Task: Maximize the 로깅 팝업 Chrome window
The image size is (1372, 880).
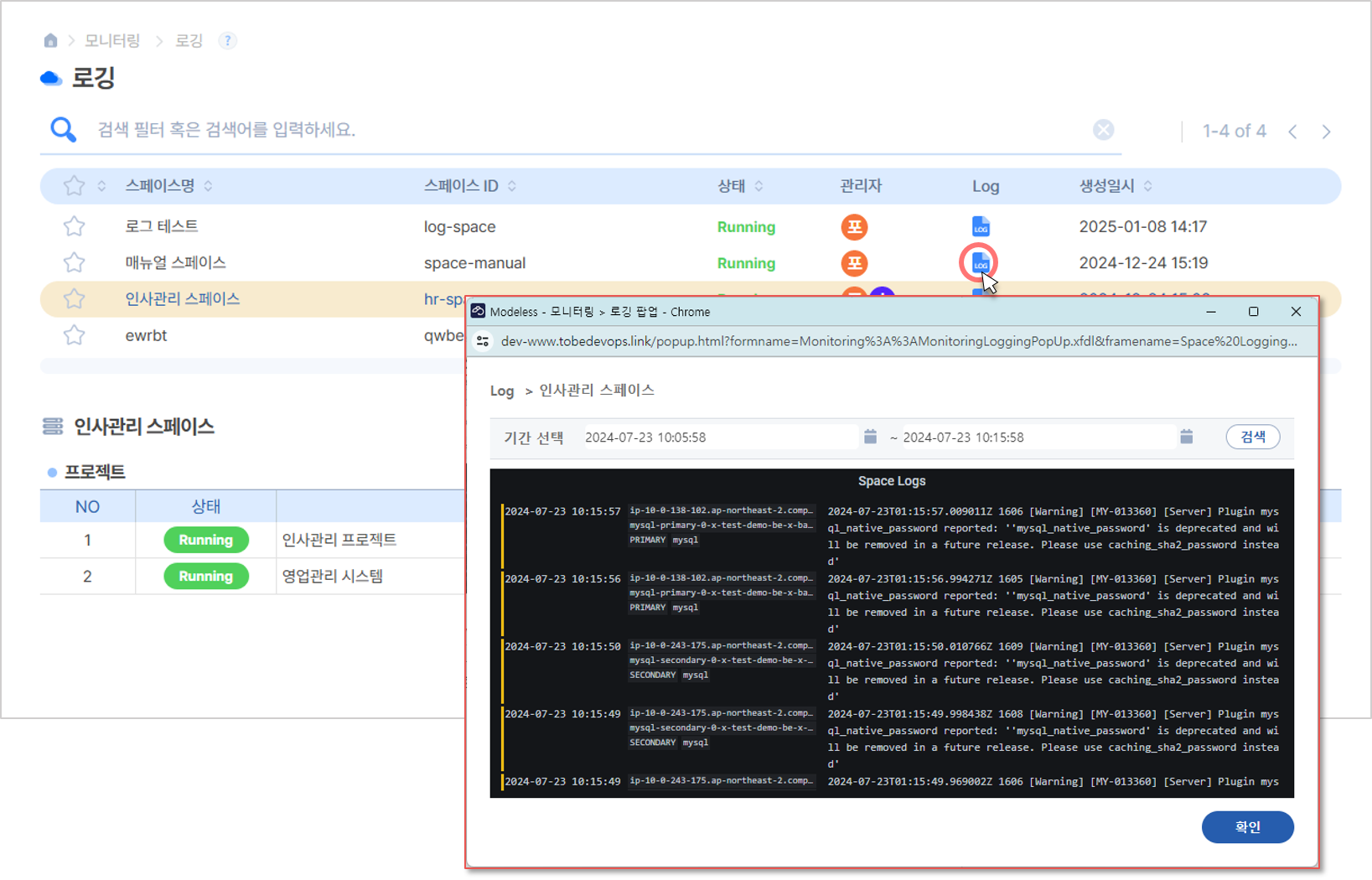Action: point(1253,311)
